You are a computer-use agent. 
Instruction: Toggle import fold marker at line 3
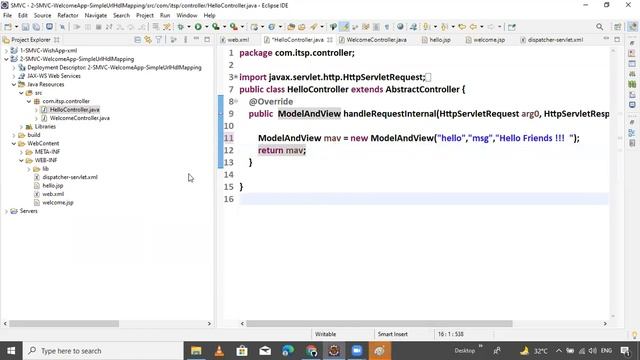236,77
